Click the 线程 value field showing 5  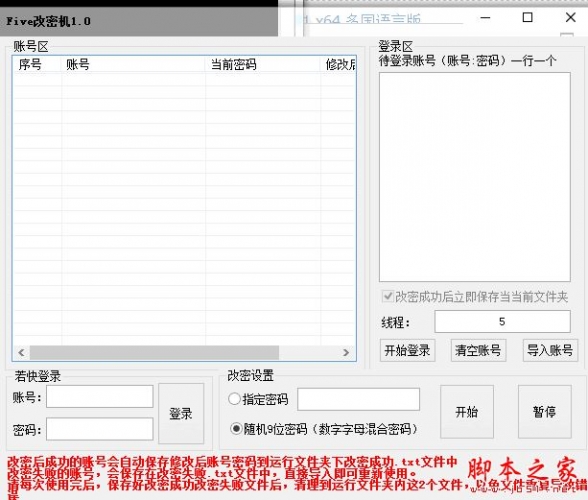click(502, 321)
